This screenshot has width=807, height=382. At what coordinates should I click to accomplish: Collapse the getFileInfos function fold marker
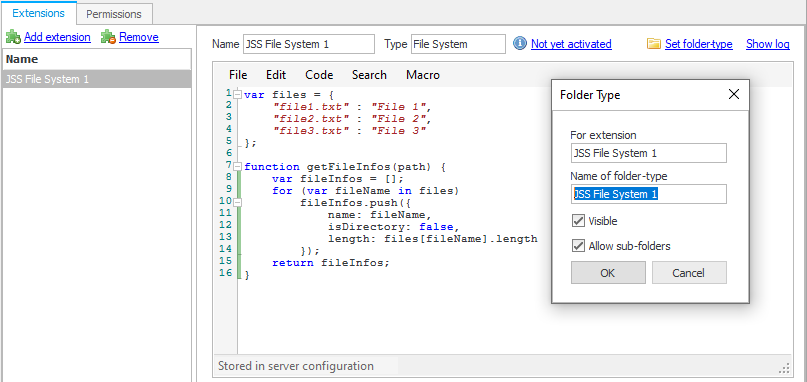[237, 167]
